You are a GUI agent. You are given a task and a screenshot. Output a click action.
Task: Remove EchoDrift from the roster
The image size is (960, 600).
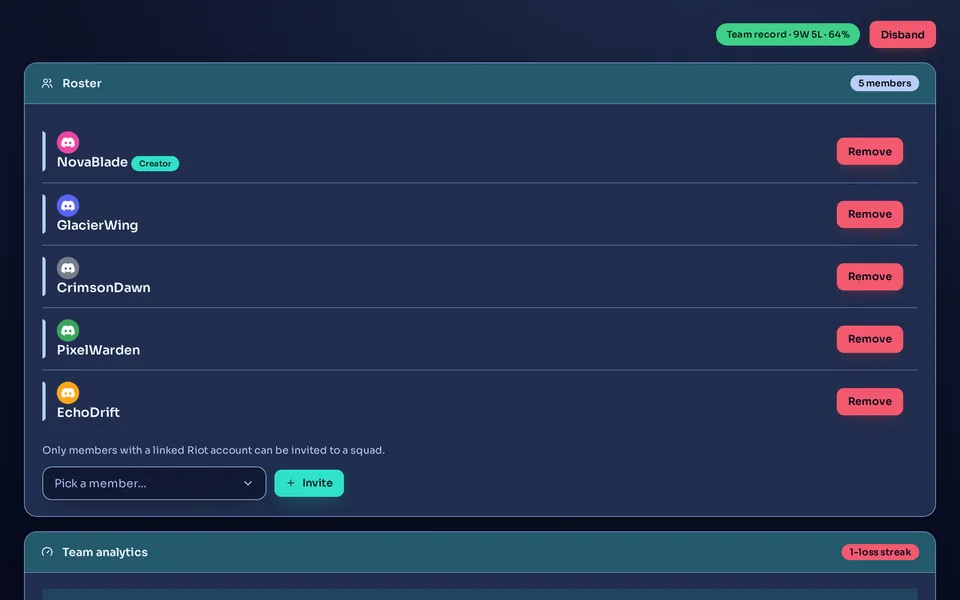[869, 402]
